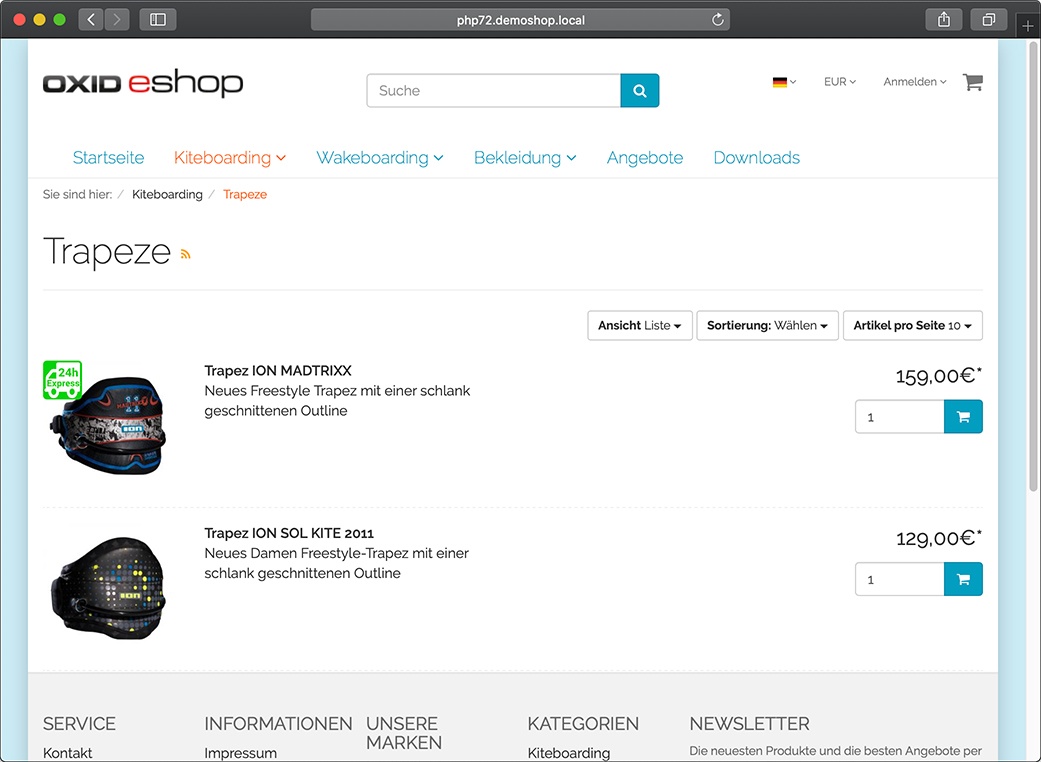Follow the Kiteboarding breadcrumb link
The height and width of the screenshot is (762, 1041).
(x=167, y=194)
